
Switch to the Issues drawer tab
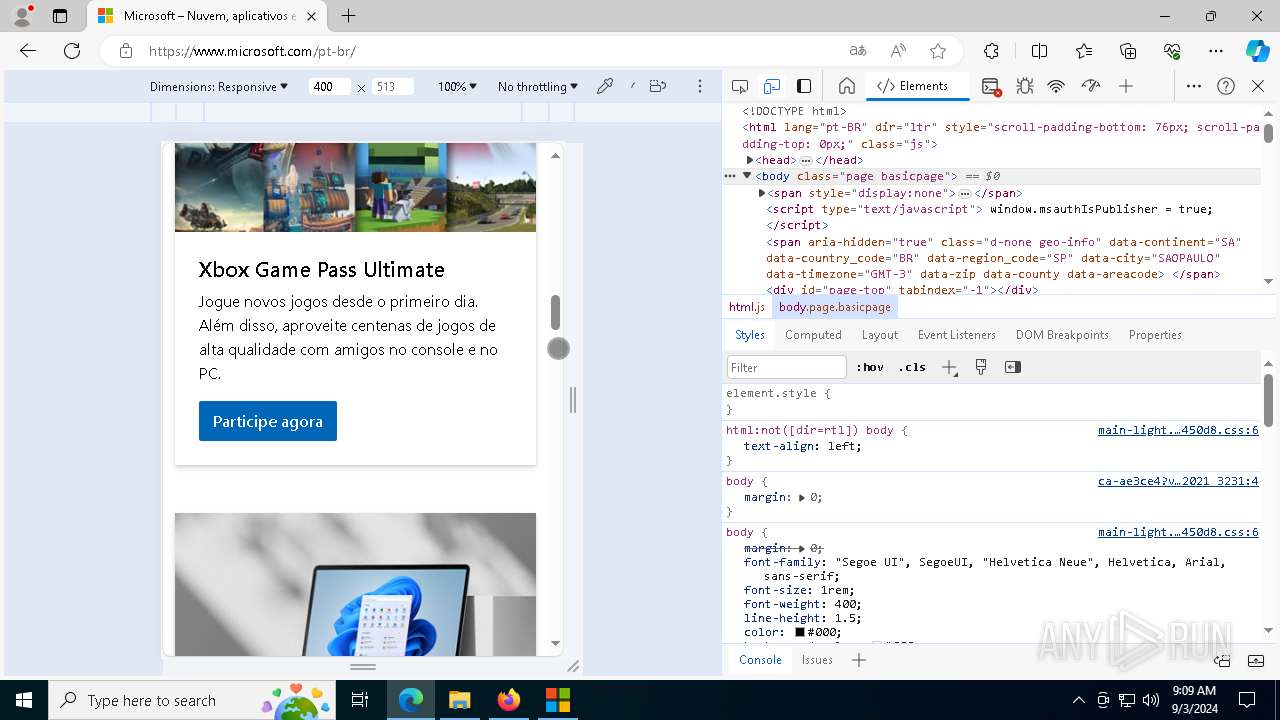pyautogui.click(x=817, y=660)
